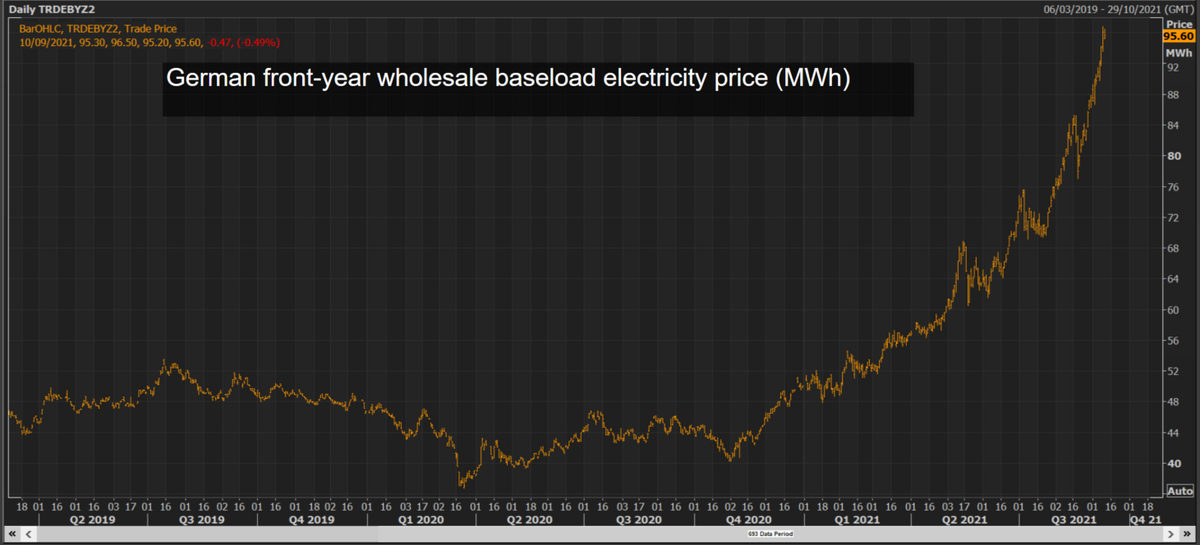Image resolution: width=1200 pixels, height=545 pixels.
Task: Click the double-left rewind arrow at bottom-left
Action: (10, 536)
